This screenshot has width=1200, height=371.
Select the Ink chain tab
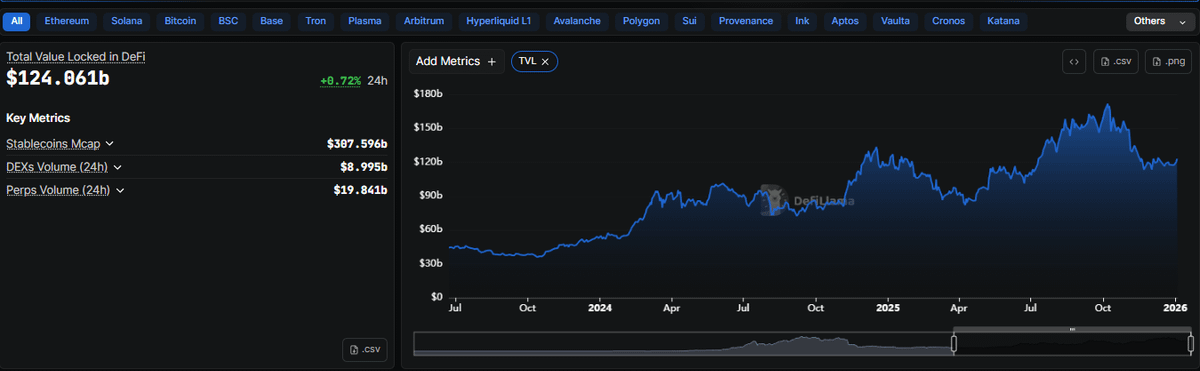pos(802,21)
